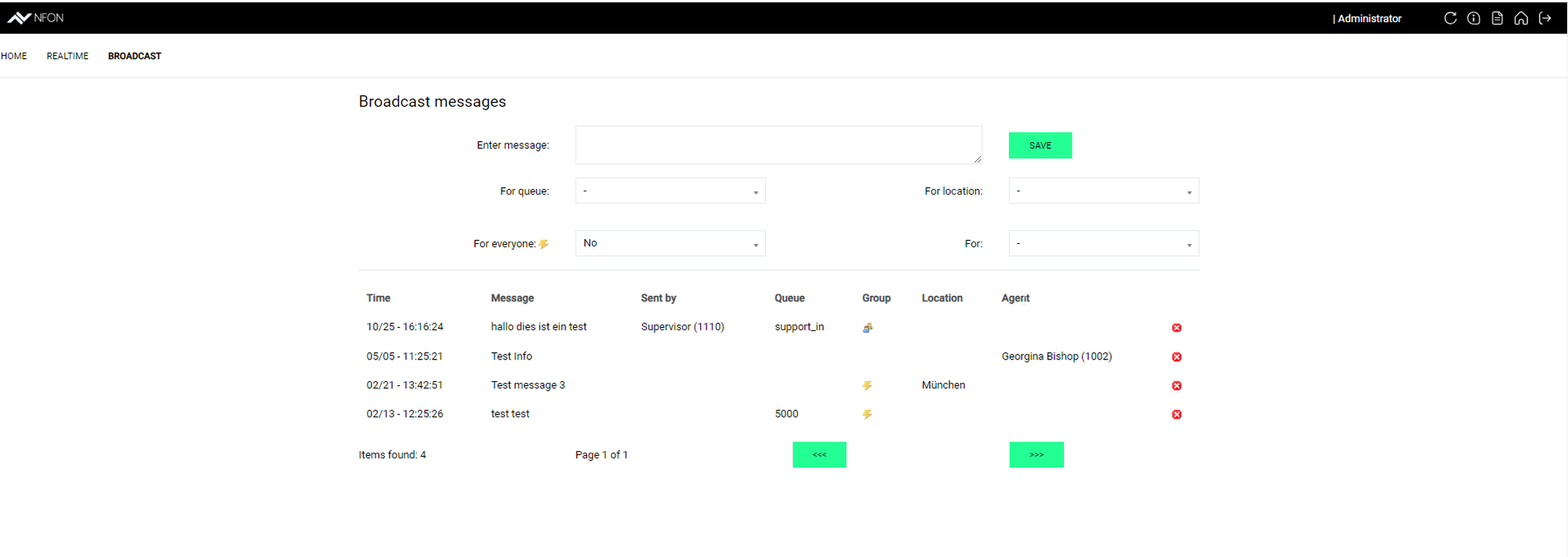Expand the 'For location' dropdown

click(1103, 191)
